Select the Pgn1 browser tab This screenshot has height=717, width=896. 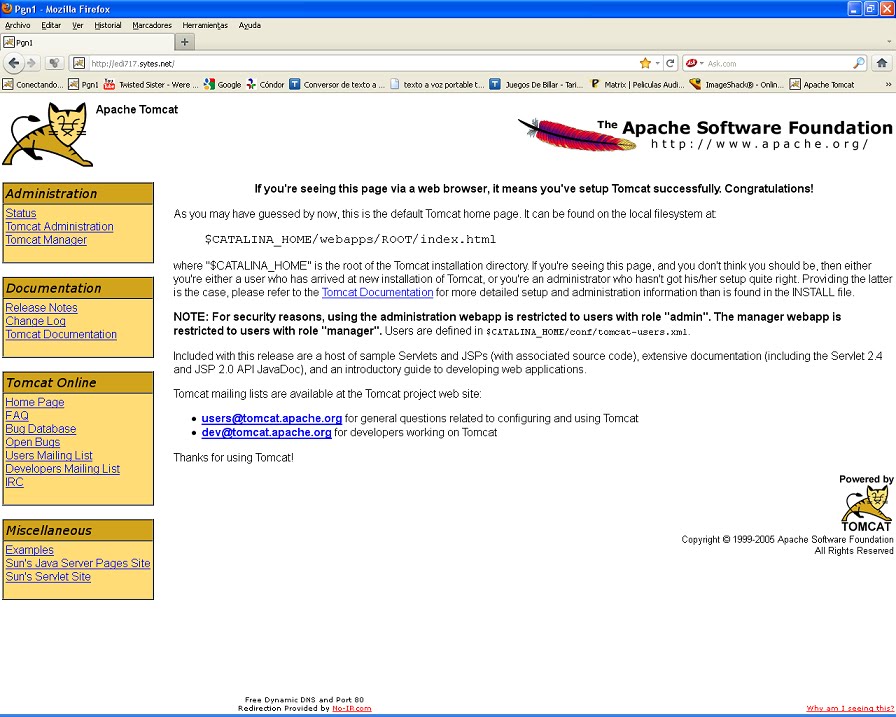(x=87, y=42)
